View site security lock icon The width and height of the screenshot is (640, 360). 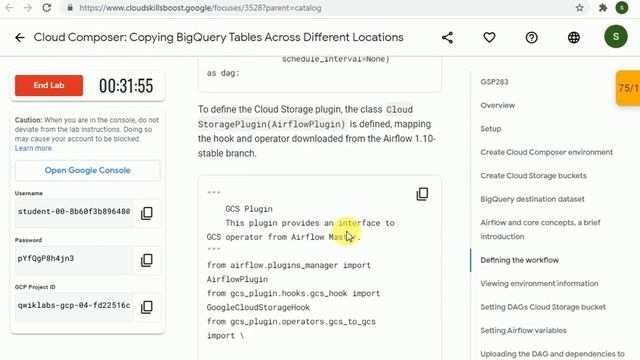point(70,8)
